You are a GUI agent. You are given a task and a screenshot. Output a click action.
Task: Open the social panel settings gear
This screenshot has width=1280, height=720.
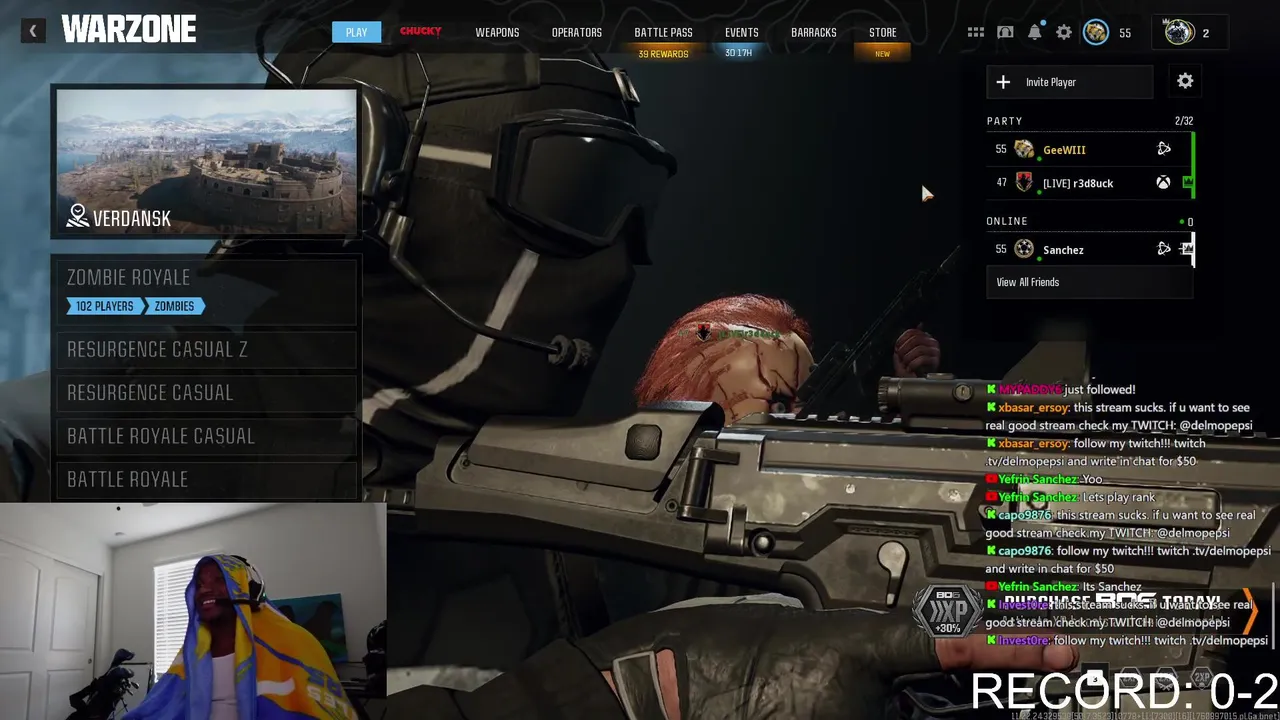pos(1185,81)
